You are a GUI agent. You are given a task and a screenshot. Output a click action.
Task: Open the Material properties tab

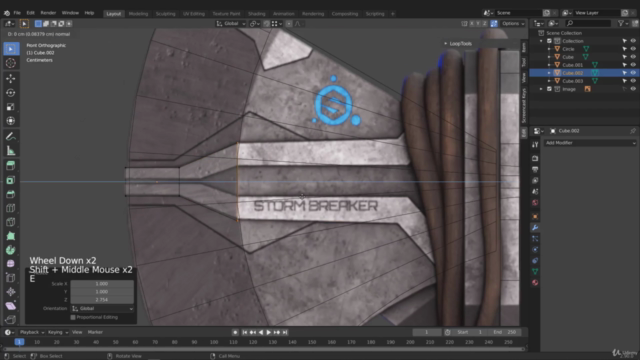pyautogui.click(x=535, y=282)
